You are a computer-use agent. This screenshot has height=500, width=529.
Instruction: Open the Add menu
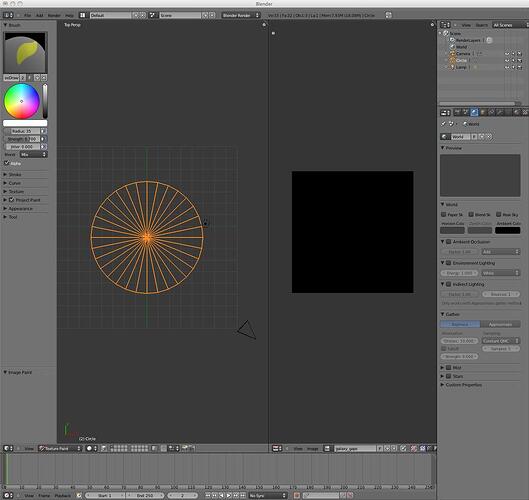pyautogui.click(x=39, y=16)
